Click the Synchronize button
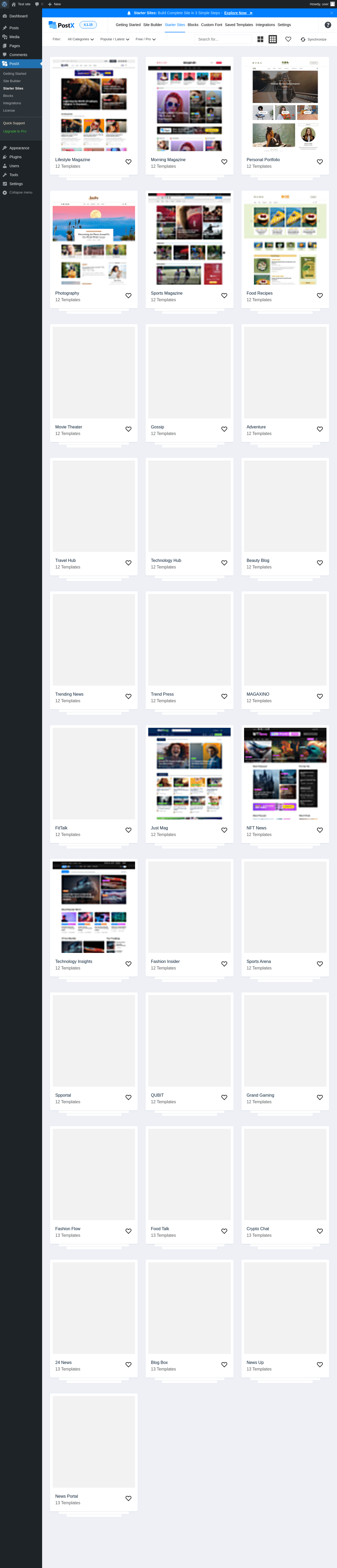The image size is (337, 1568). click(x=314, y=39)
